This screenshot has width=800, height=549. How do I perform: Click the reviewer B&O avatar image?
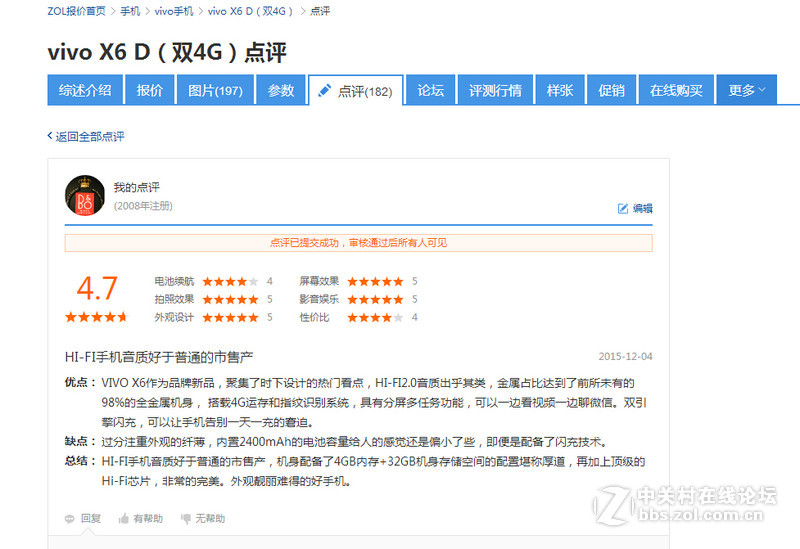tap(85, 195)
